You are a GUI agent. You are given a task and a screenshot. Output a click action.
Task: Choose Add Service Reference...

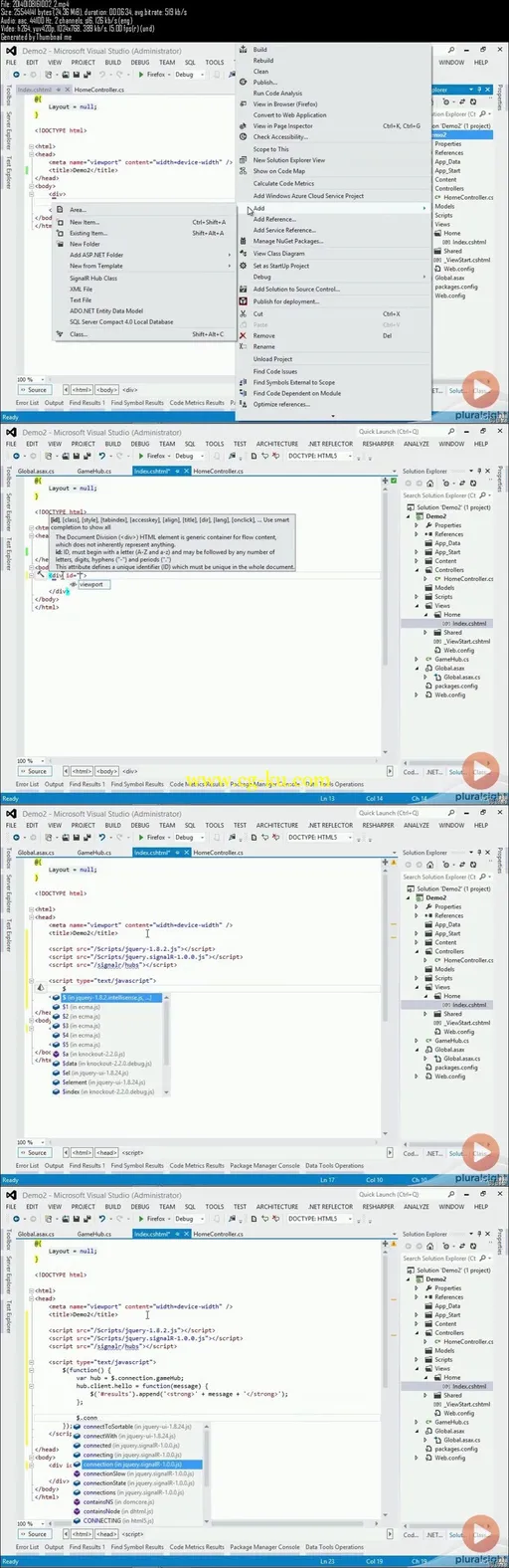[x=284, y=230]
